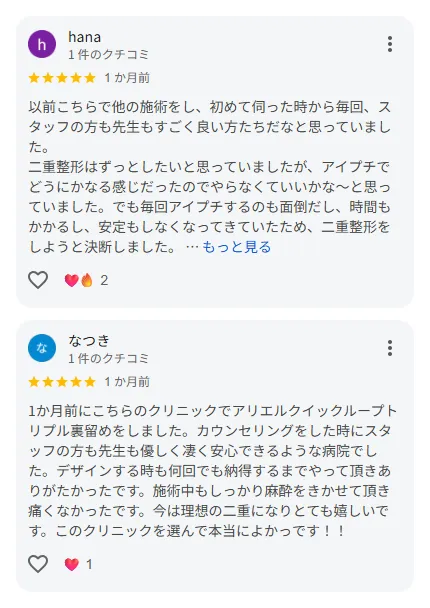
Task: Click the pink heart reaction on なつき's review
Action: tap(71, 564)
